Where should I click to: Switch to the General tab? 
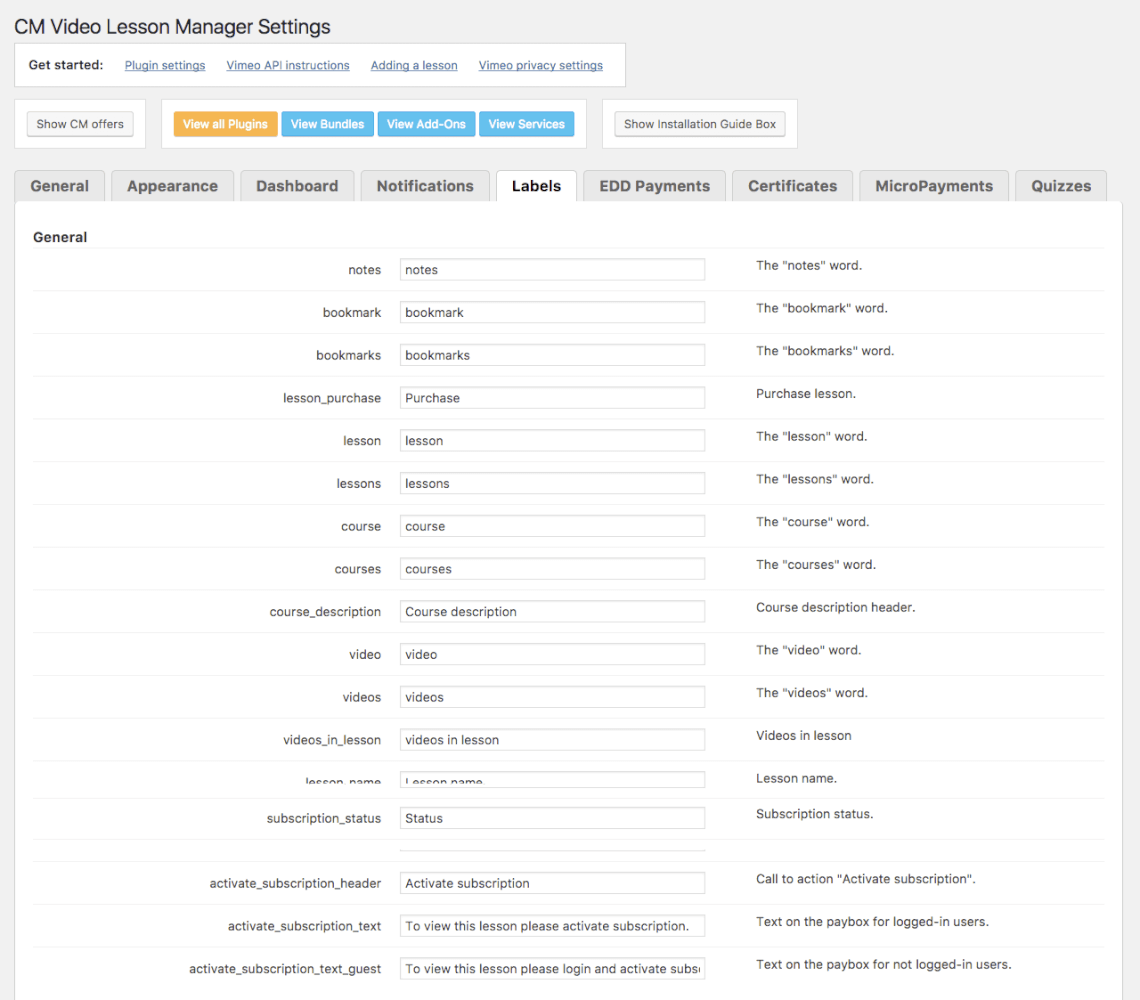click(59, 186)
